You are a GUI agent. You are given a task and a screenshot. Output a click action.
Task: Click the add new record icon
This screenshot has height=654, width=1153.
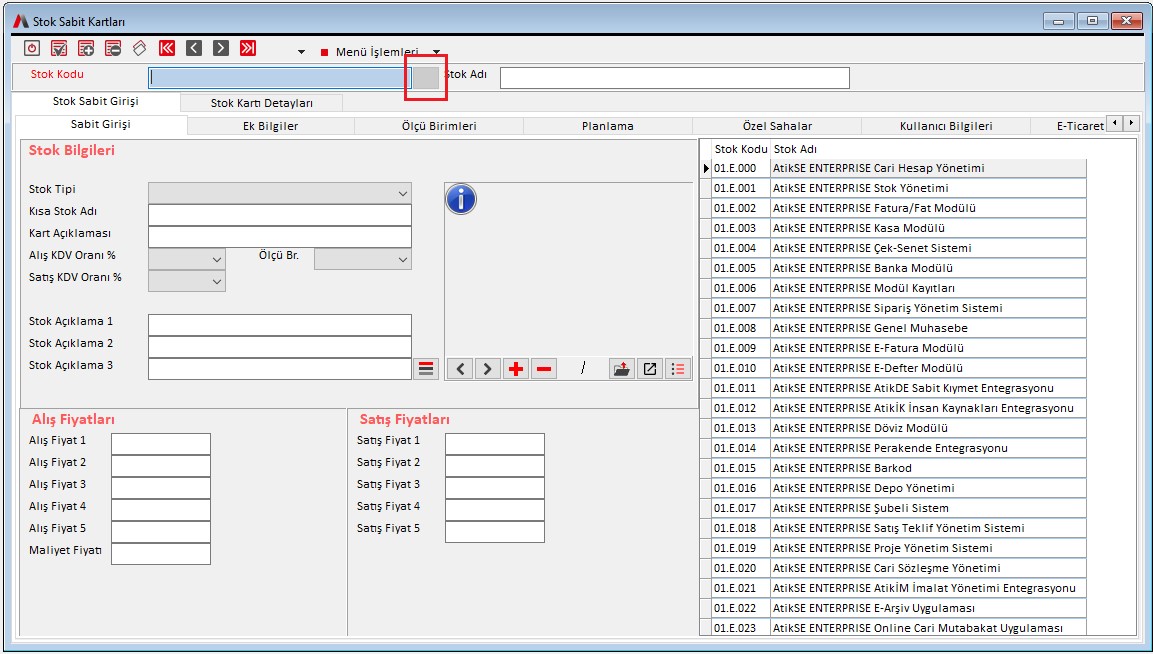coord(86,49)
